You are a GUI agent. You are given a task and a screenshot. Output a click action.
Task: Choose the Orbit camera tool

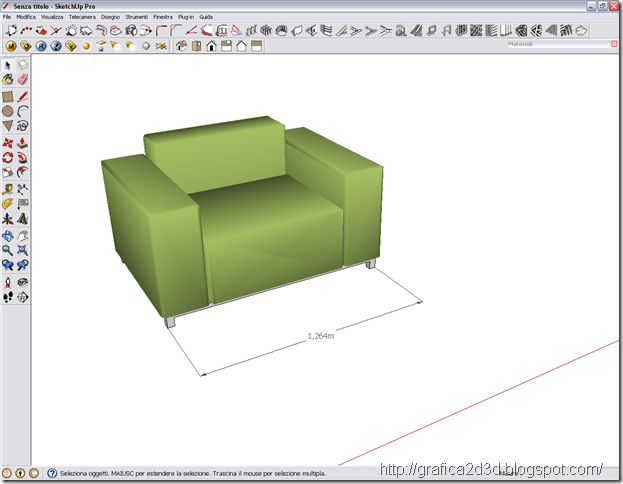pos(8,236)
